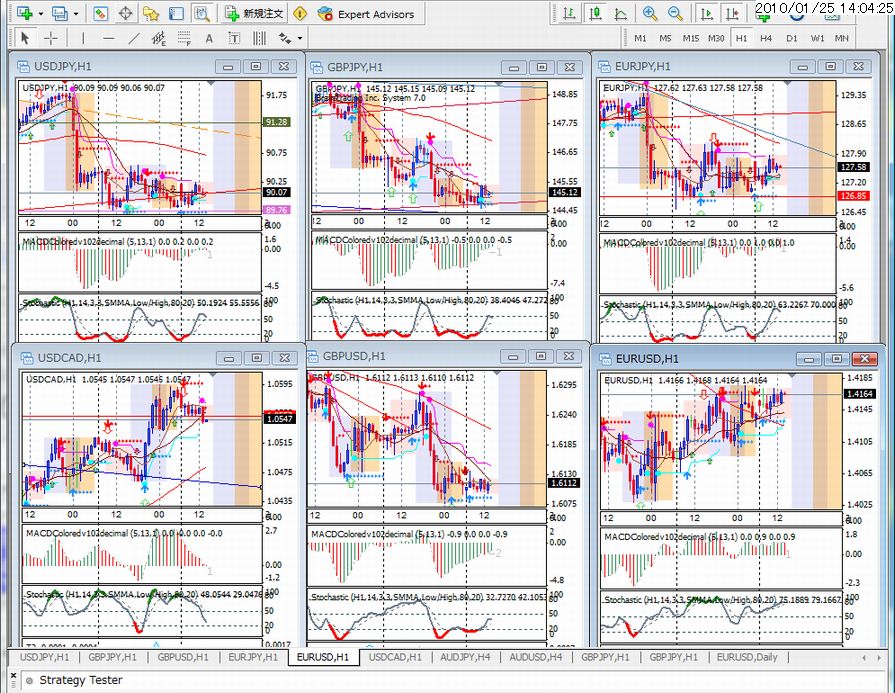This screenshot has width=895, height=693.
Task: Select the trendline drawing tool
Action: point(134,38)
